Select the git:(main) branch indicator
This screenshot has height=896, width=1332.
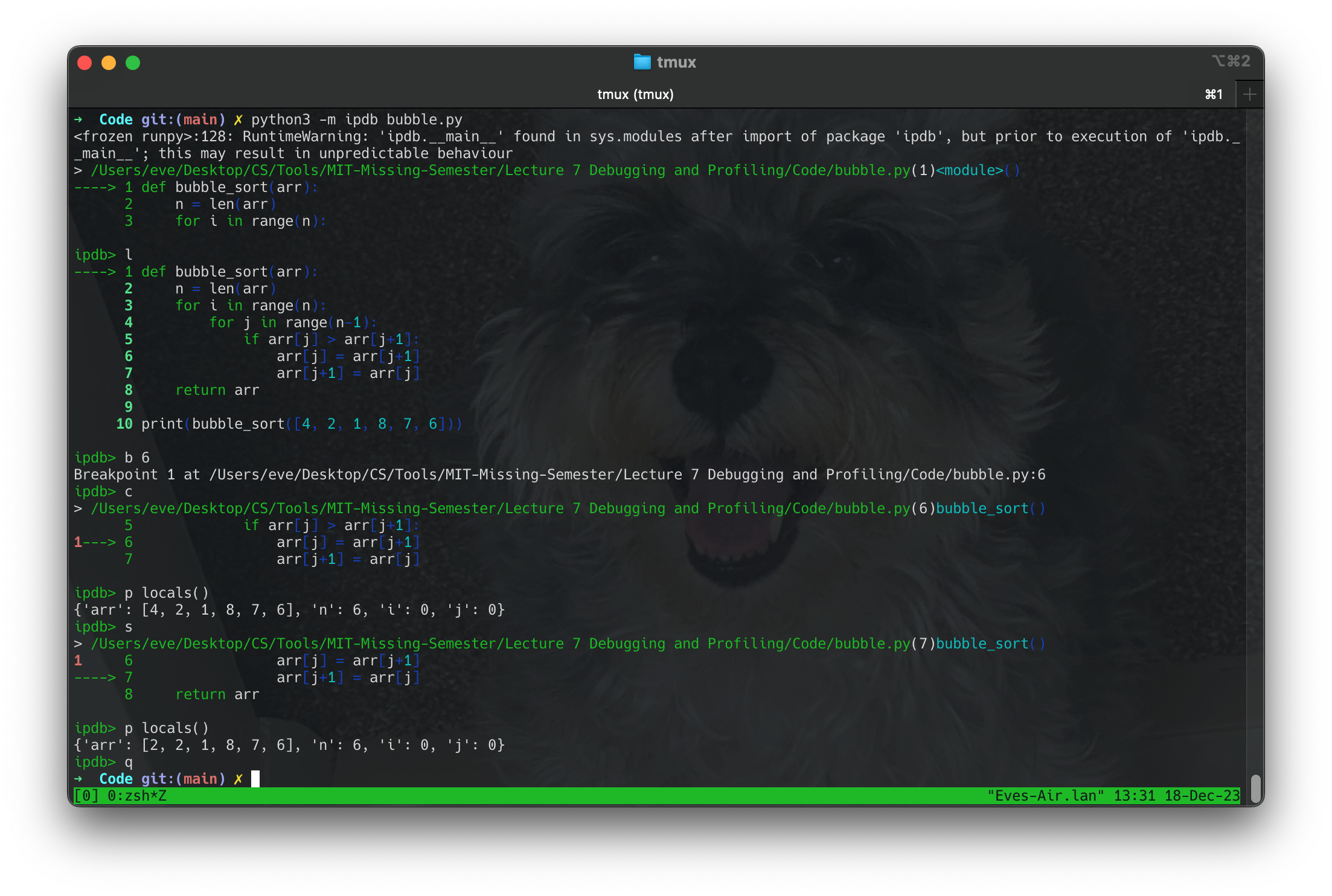point(182,119)
